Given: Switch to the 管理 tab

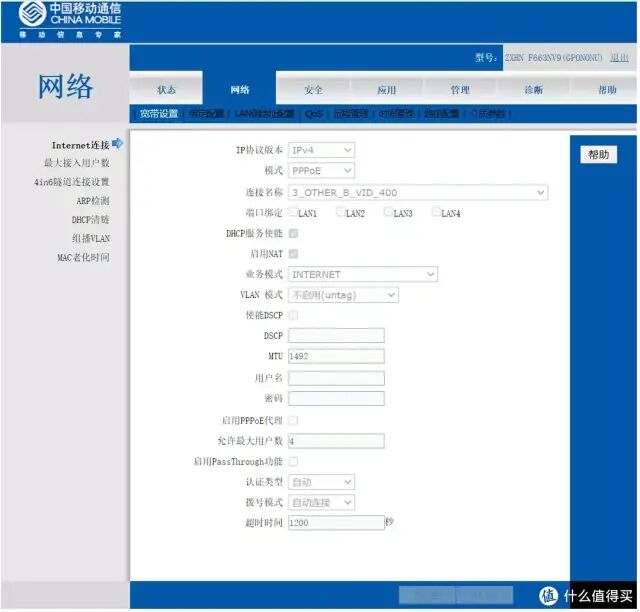Looking at the screenshot, I should 460,89.
